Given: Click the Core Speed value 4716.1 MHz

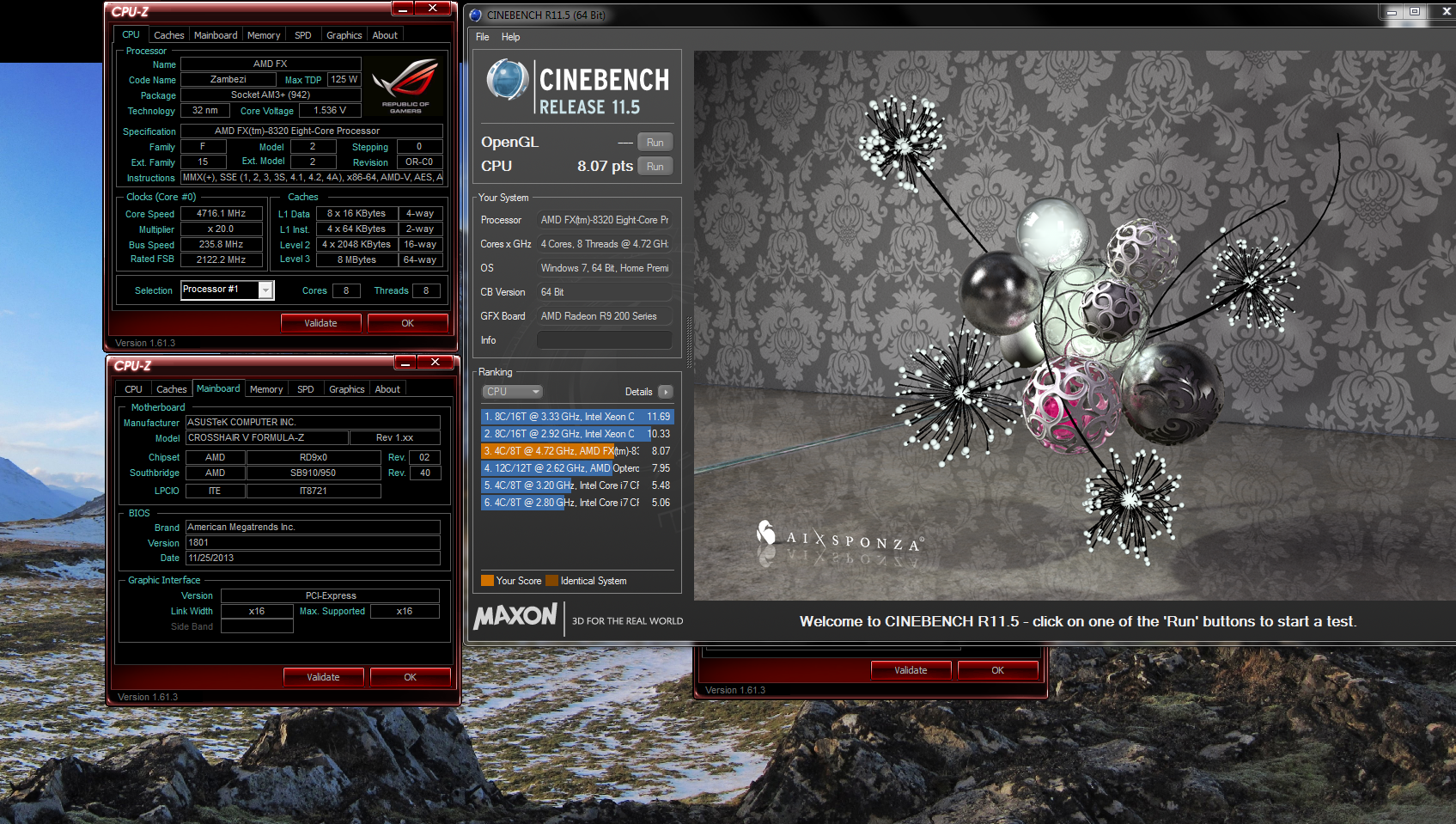Looking at the screenshot, I should (221, 213).
